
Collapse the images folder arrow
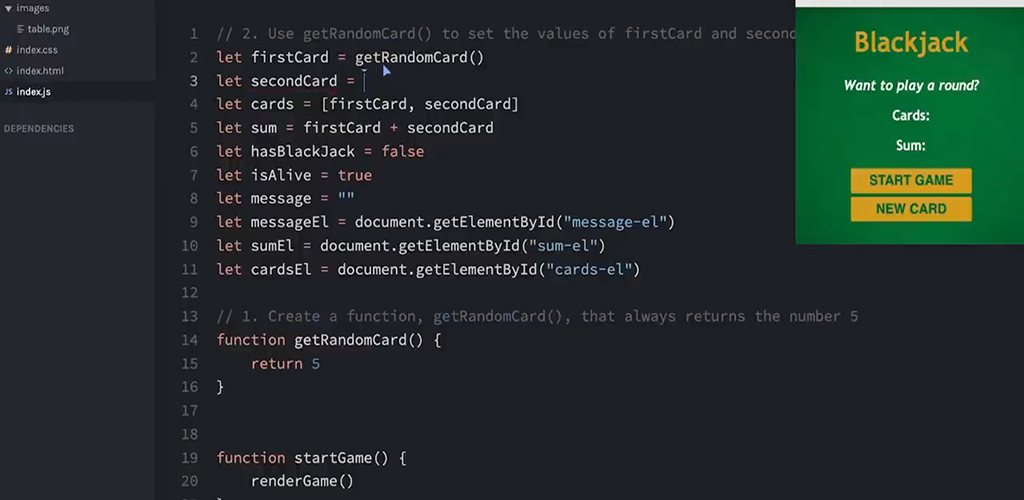pyautogui.click(x=8, y=8)
